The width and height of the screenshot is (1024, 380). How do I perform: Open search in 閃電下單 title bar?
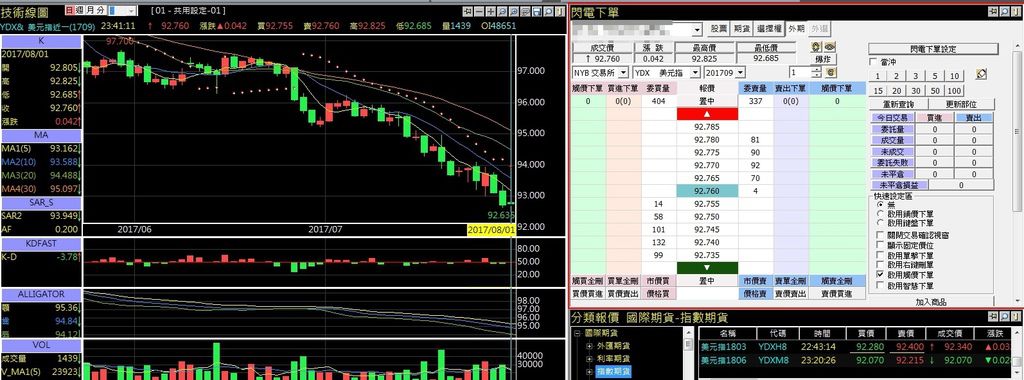1005,12
